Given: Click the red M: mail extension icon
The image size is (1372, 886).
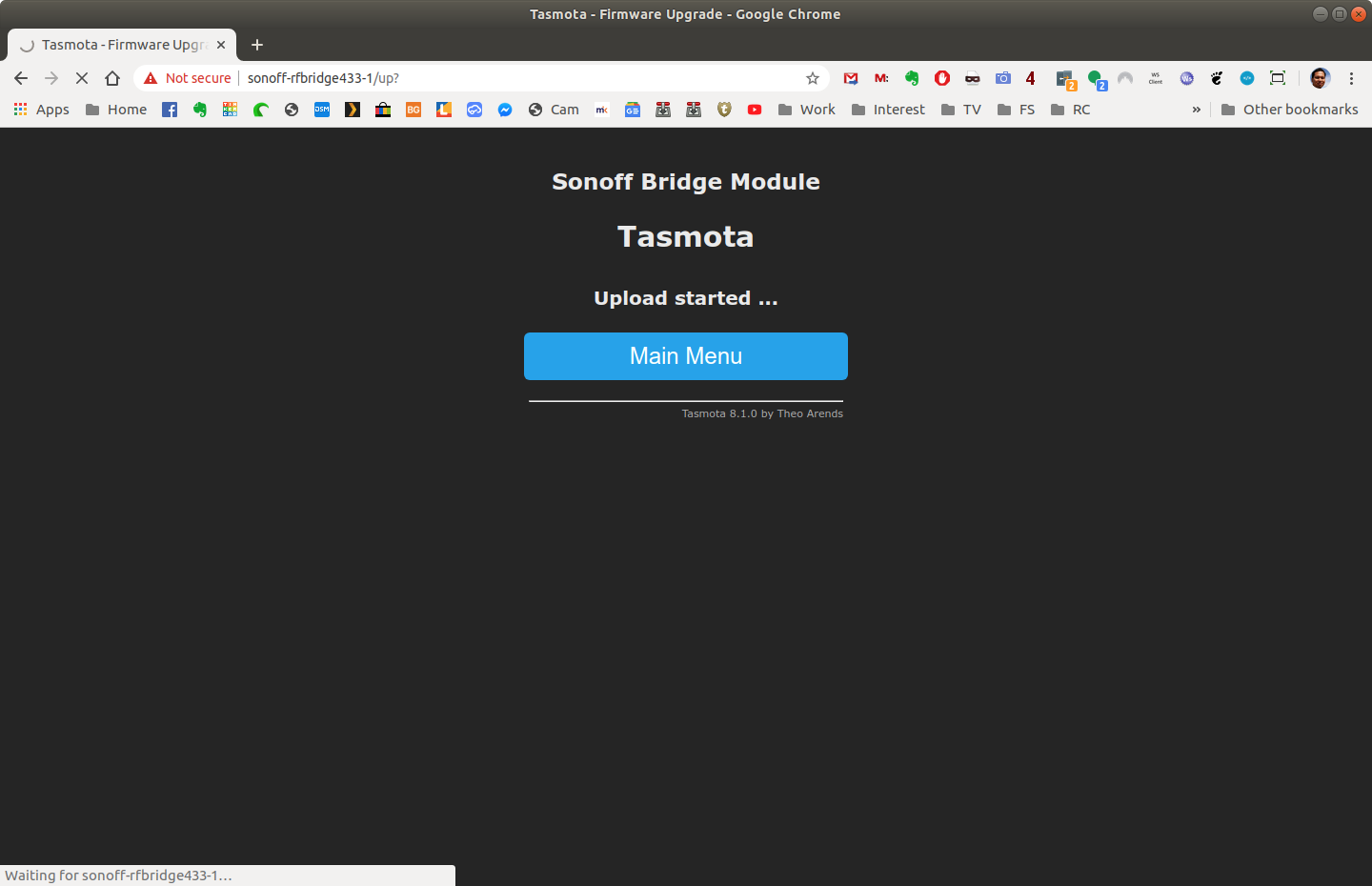Looking at the screenshot, I should 881,78.
